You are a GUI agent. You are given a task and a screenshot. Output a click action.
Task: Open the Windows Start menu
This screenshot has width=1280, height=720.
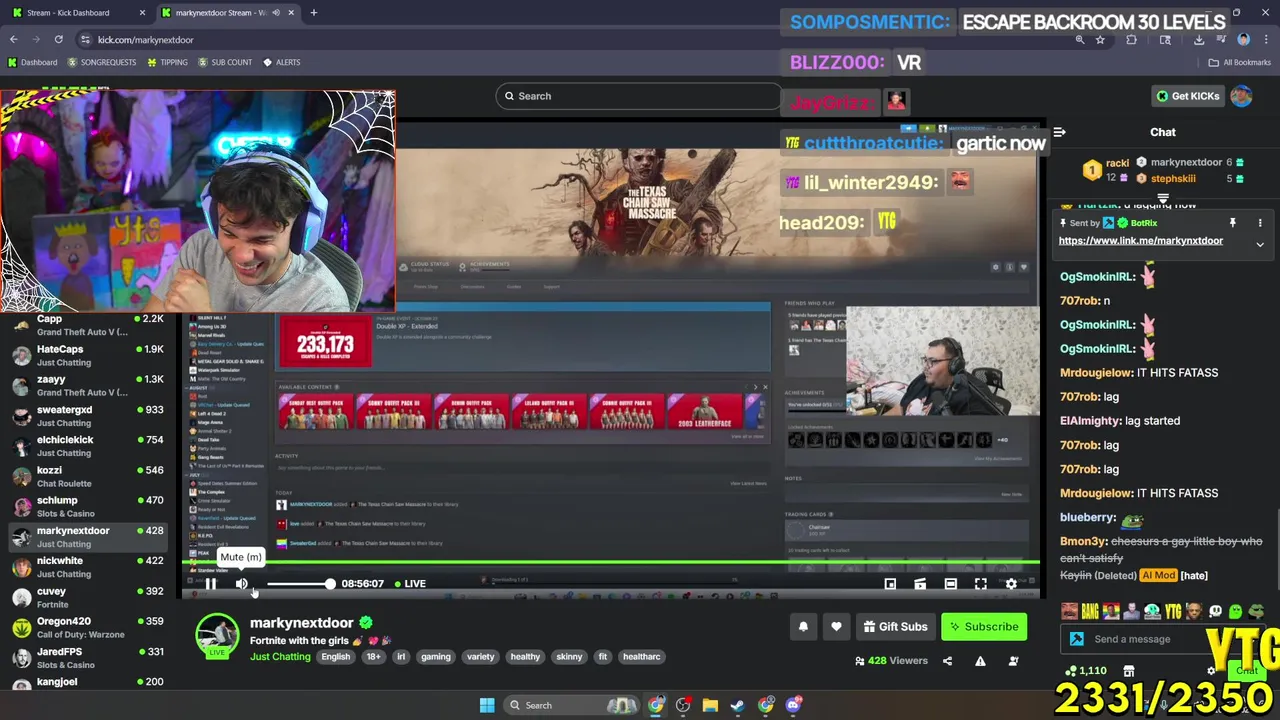pos(487,706)
